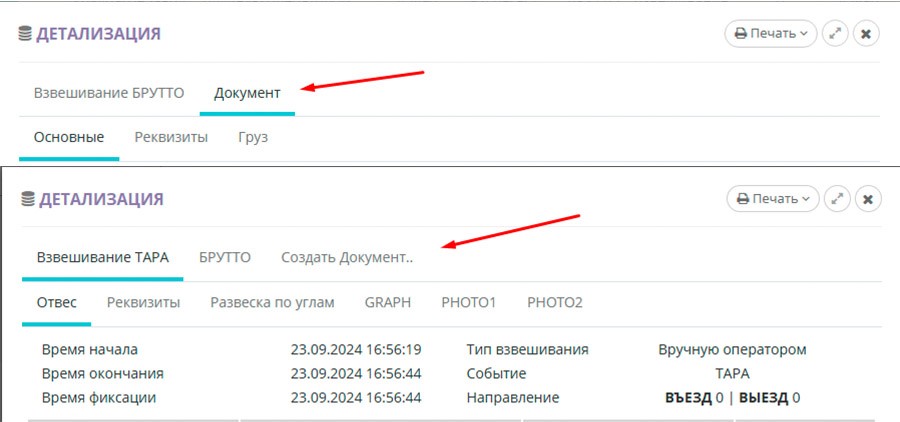This screenshot has width=900, height=422.
Task: Open the Печать dropdown in the upper panel
Action: pyautogui.click(x=770, y=33)
